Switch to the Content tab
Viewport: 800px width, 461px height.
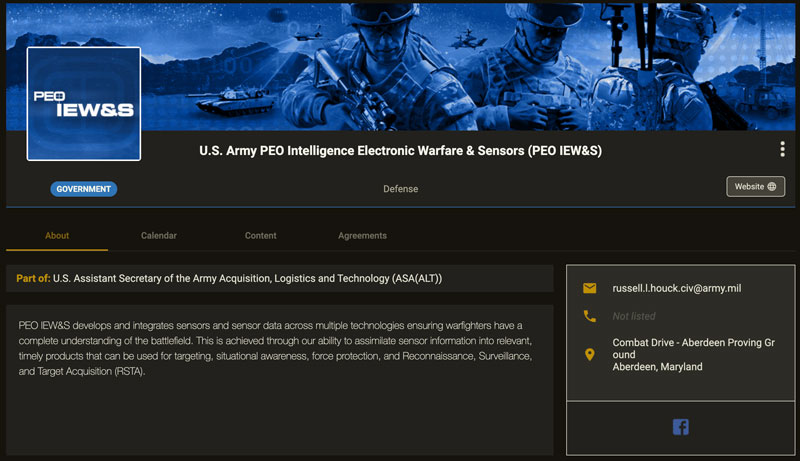260,236
